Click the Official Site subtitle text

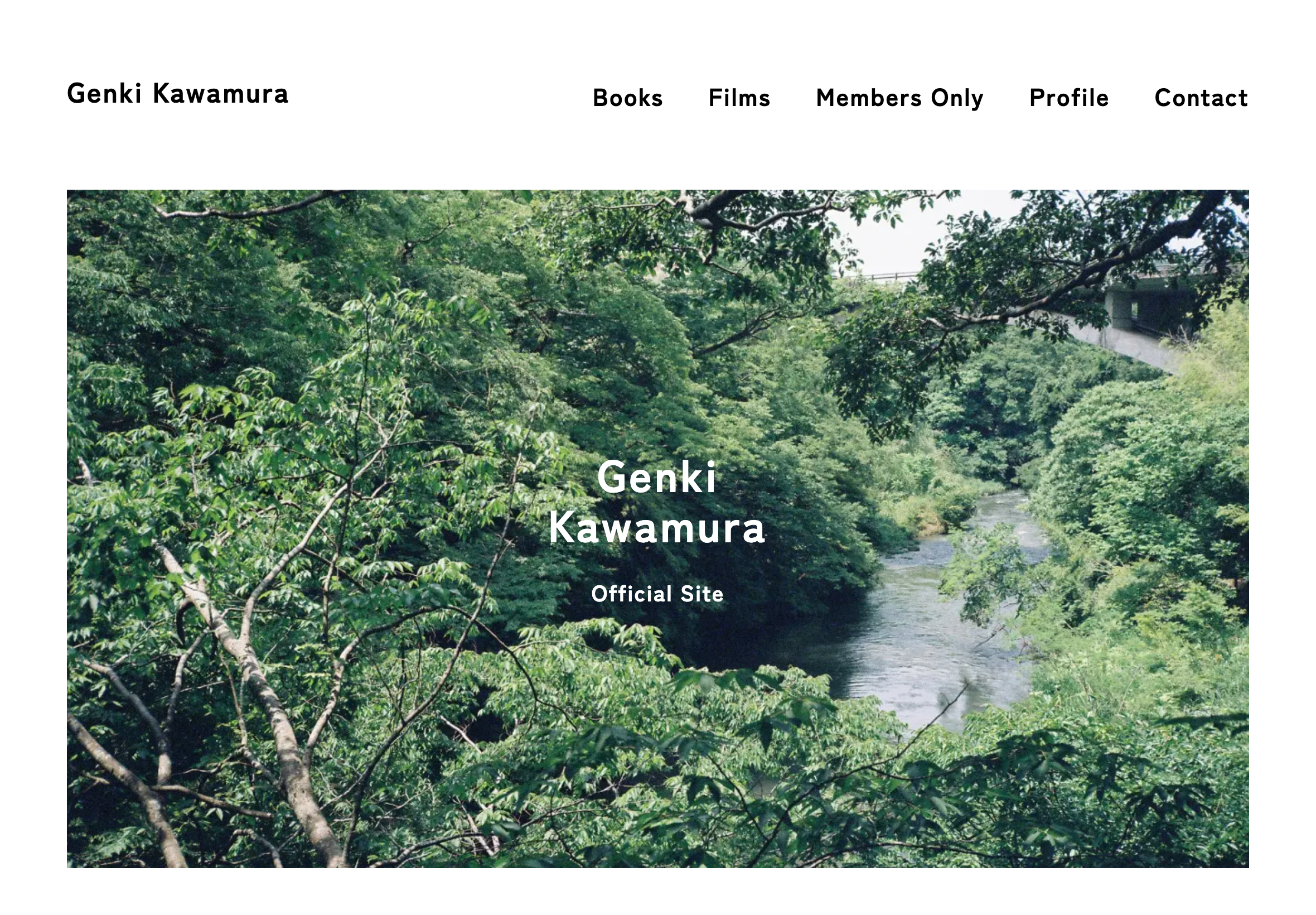pos(657,594)
